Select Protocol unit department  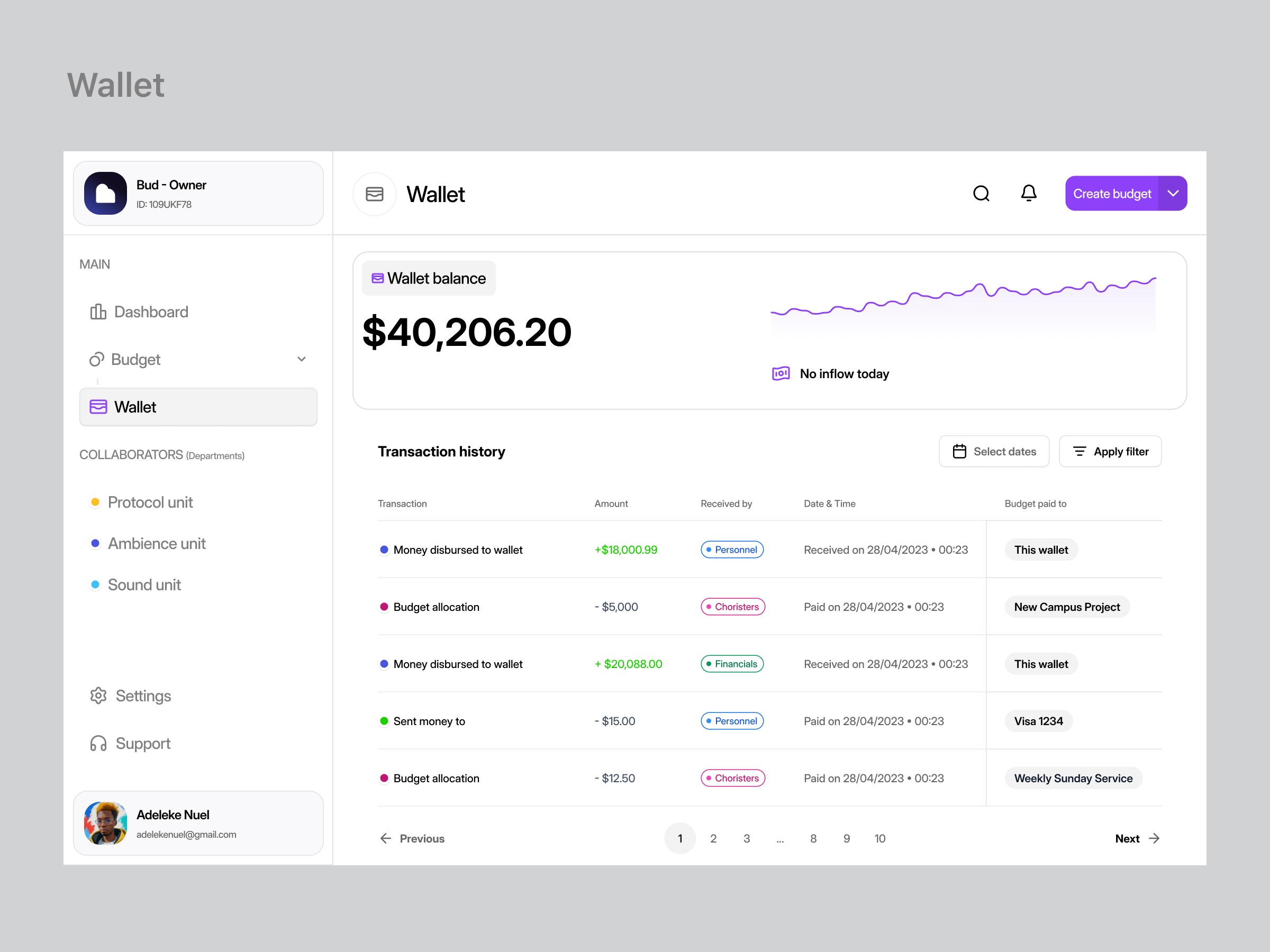coord(150,502)
